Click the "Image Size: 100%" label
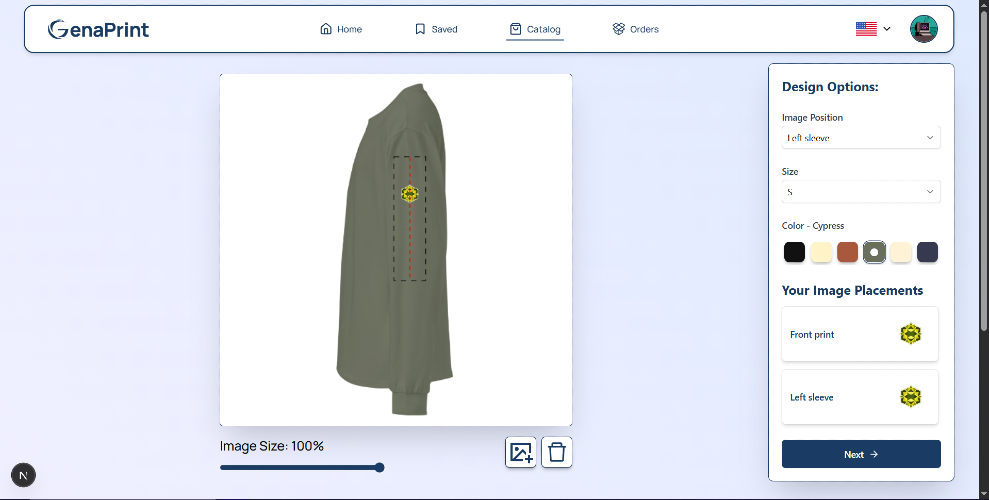Image resolution: width=989 pixels, height=500 pixels. click(272, 446)
